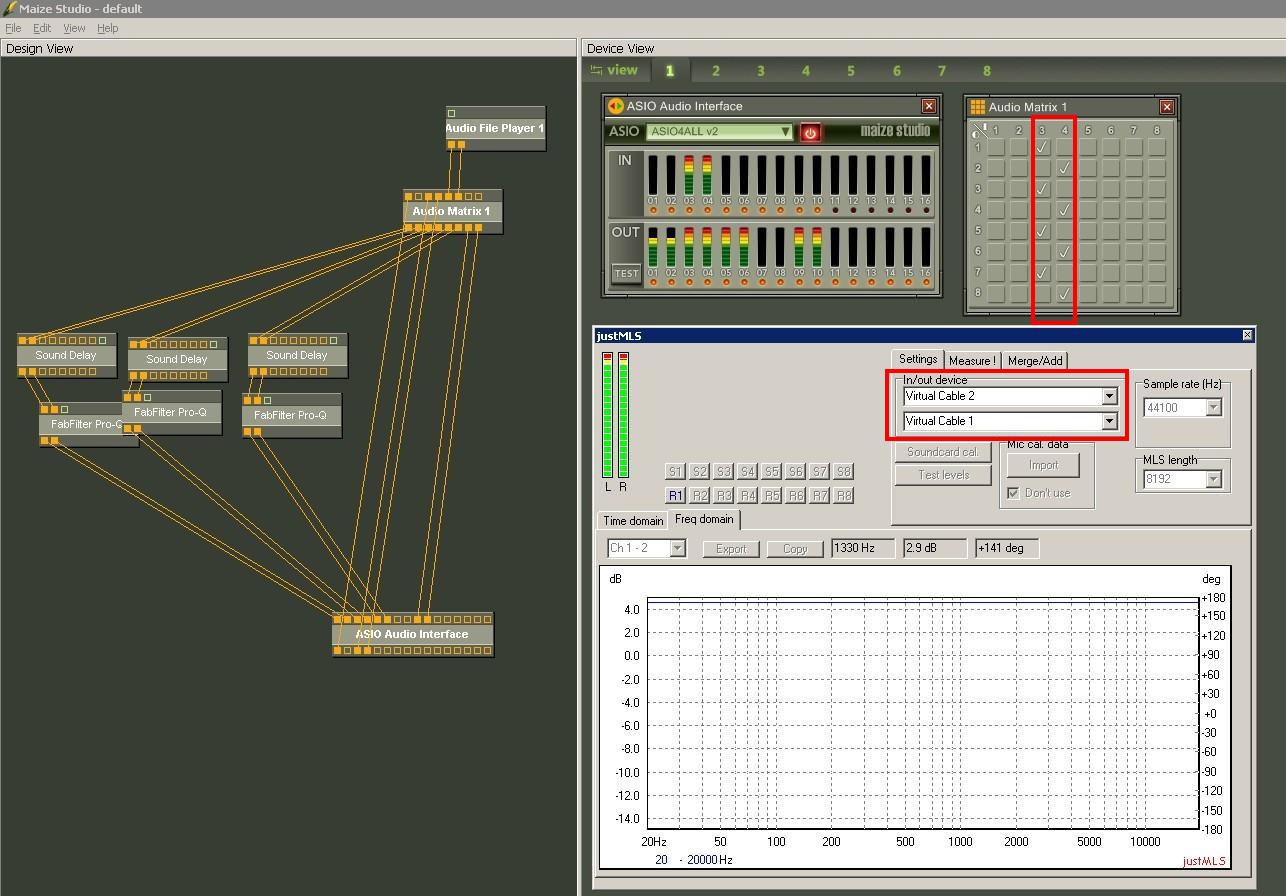
Task: Select the ASIO Audio Interface node in Design View
Action: point(413,634)
